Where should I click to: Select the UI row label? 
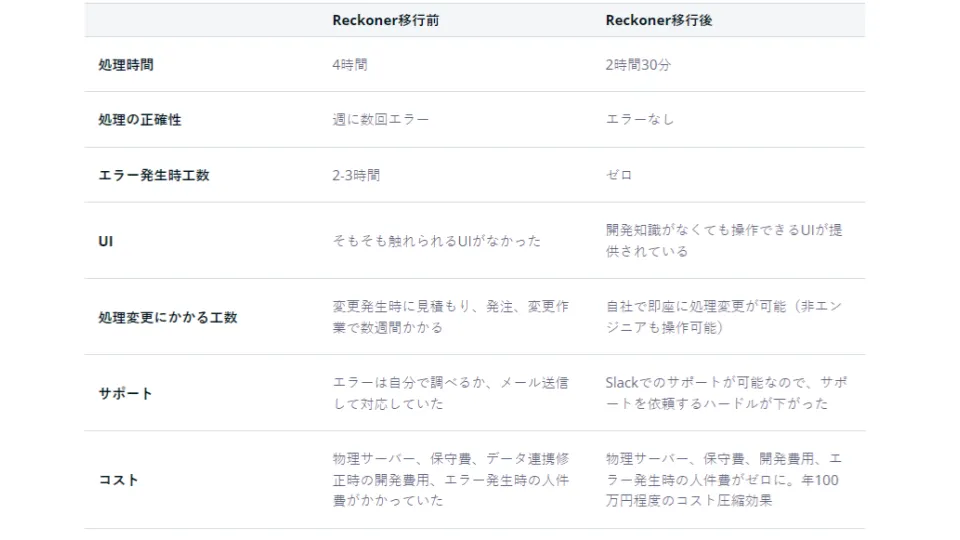point(105,241)
